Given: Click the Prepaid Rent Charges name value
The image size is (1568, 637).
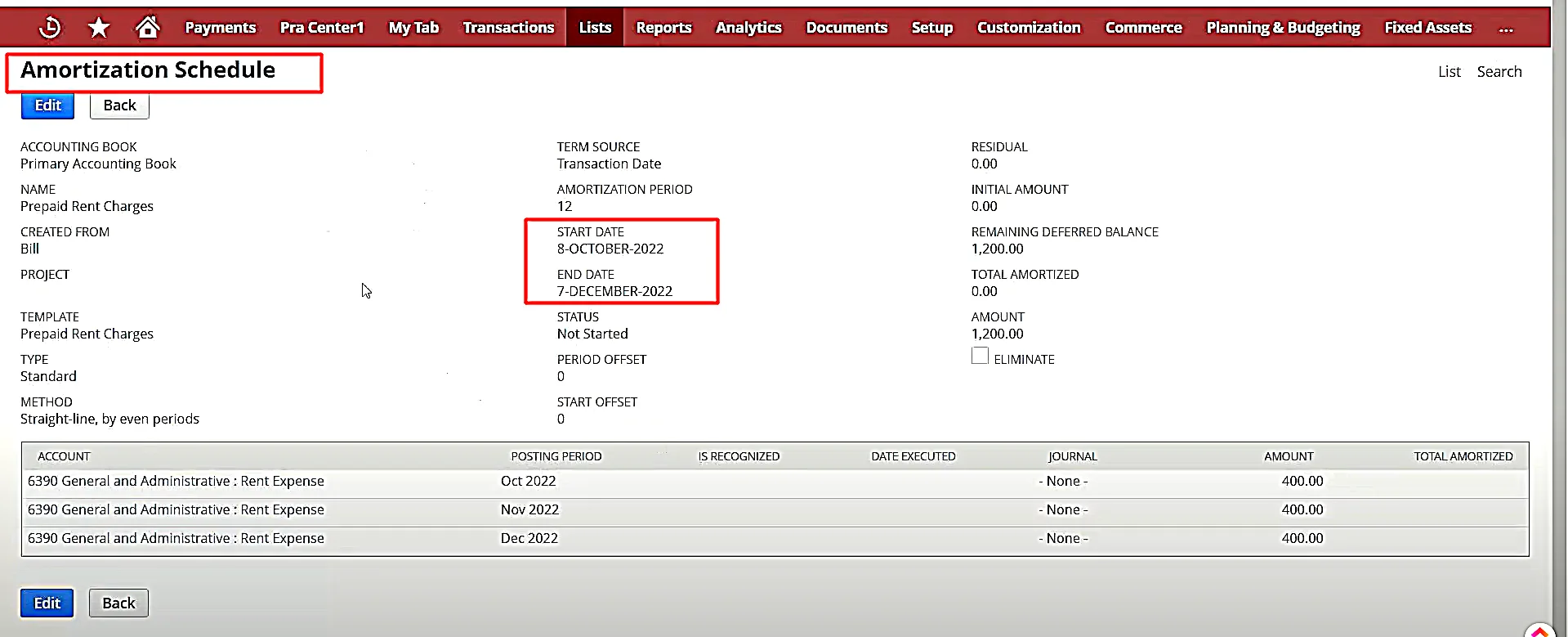Looking at the screenshot, I should tap(87, 207).
